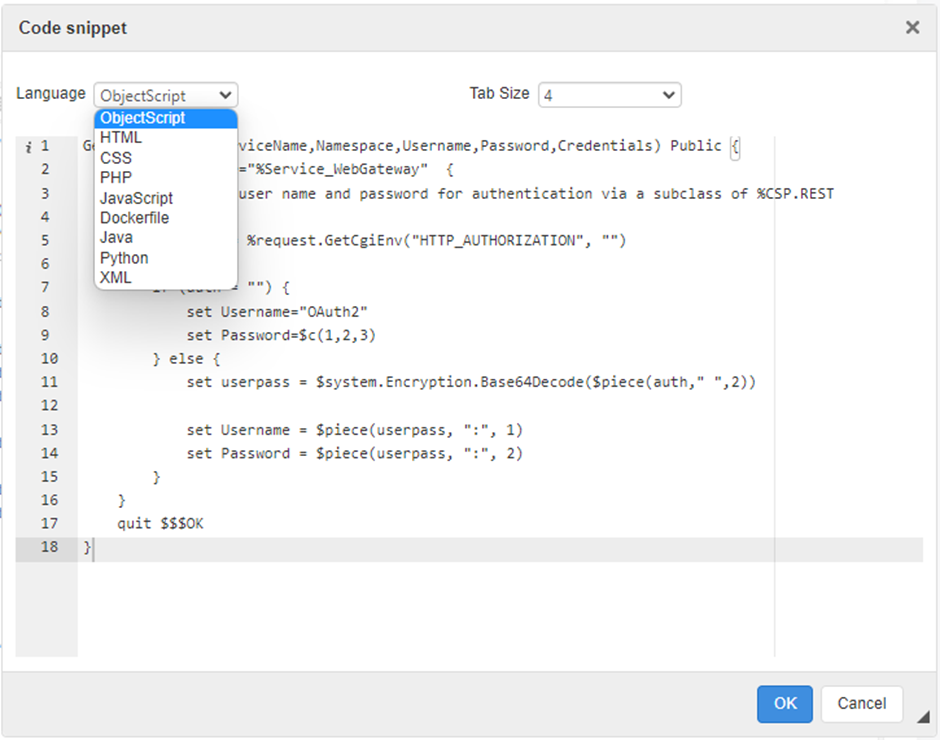
Task: Pick CSS from the language options
Action: pyautogui.click(x=116, y=158)
